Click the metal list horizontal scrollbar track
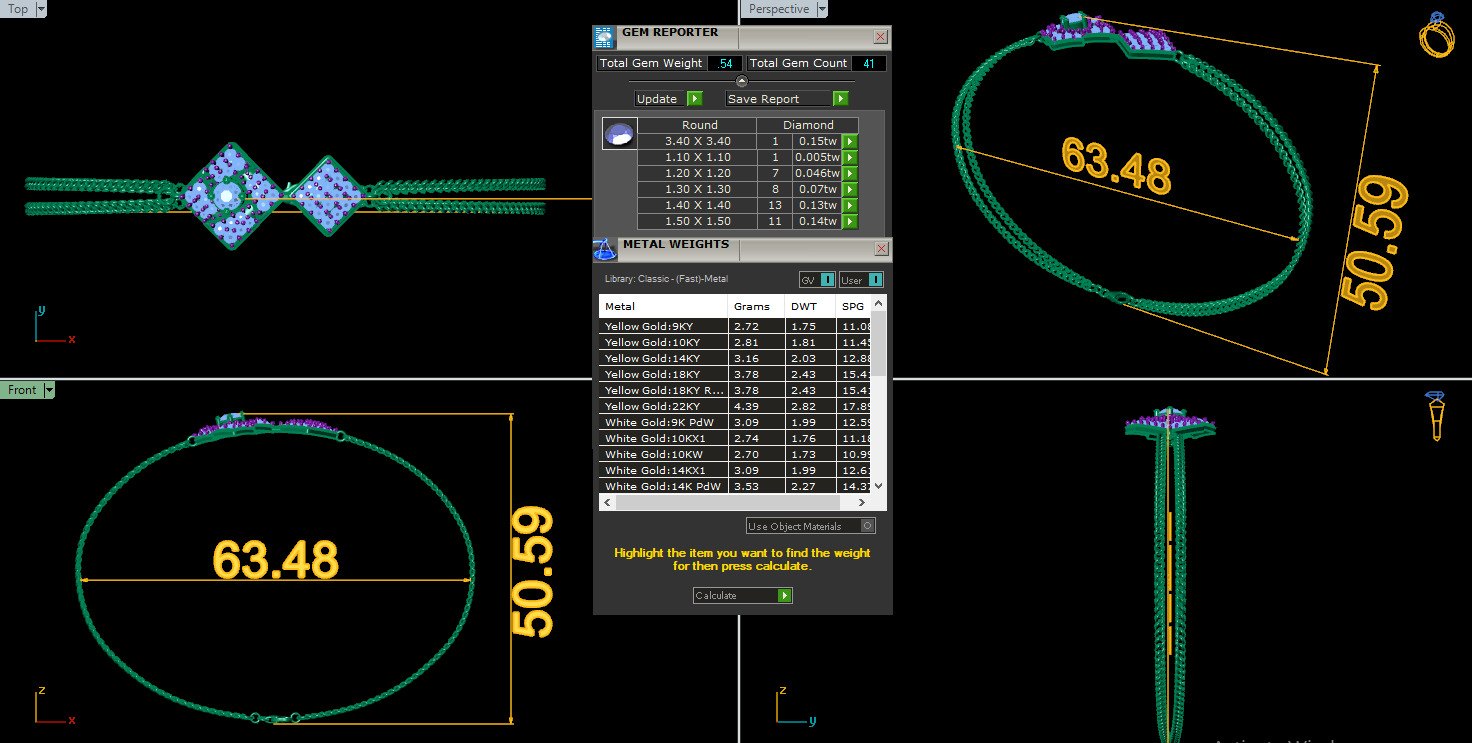The image size is (1472, 743). pos(735,502)
